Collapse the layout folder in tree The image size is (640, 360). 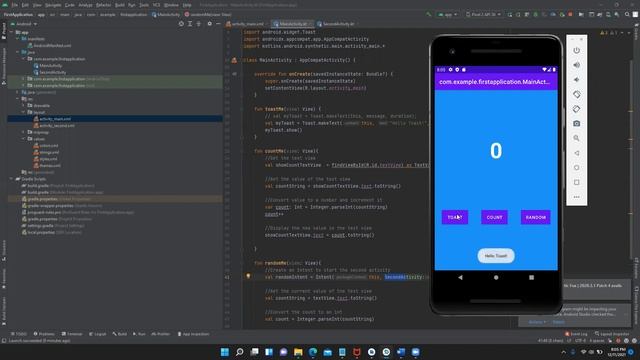(24, 112)
